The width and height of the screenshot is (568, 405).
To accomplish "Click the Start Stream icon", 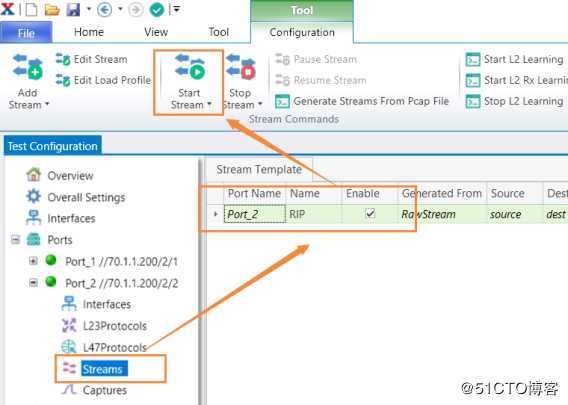I will (x=190, y=67).
